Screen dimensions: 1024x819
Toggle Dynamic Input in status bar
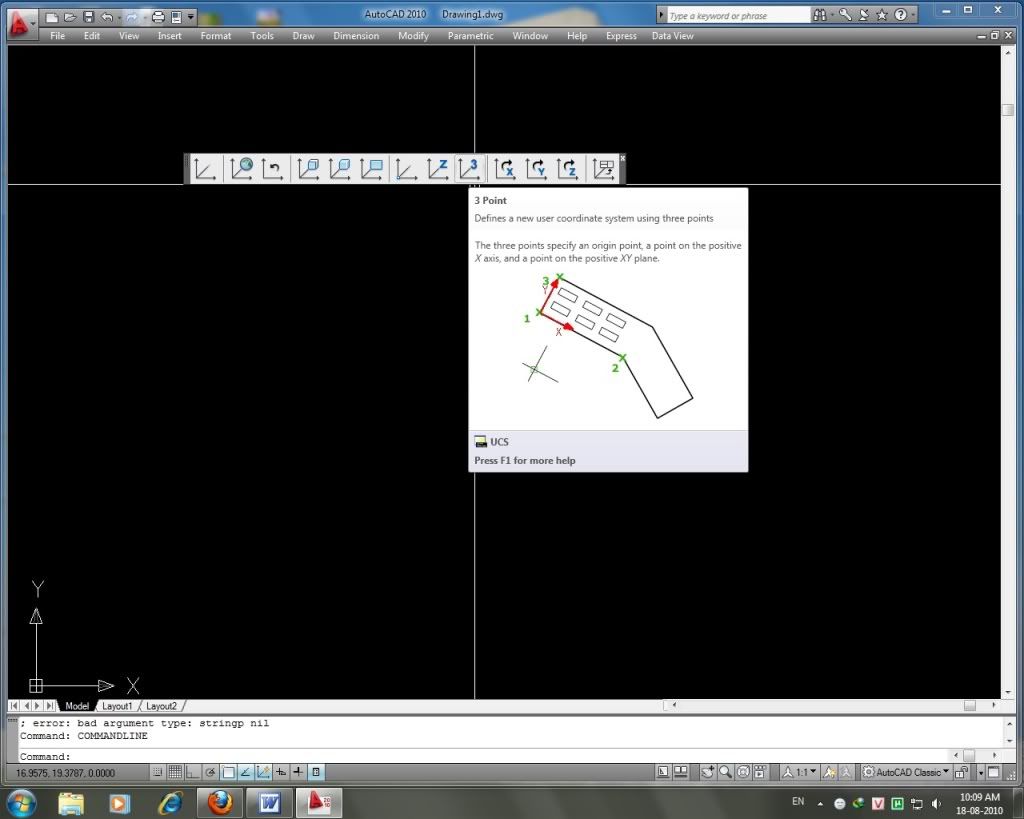click(281, 772)
